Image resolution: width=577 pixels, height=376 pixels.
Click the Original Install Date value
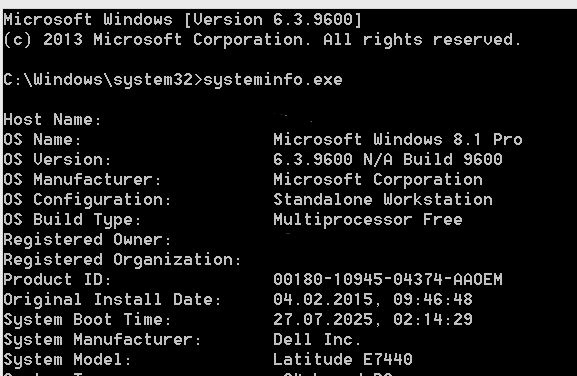(373, 299)
